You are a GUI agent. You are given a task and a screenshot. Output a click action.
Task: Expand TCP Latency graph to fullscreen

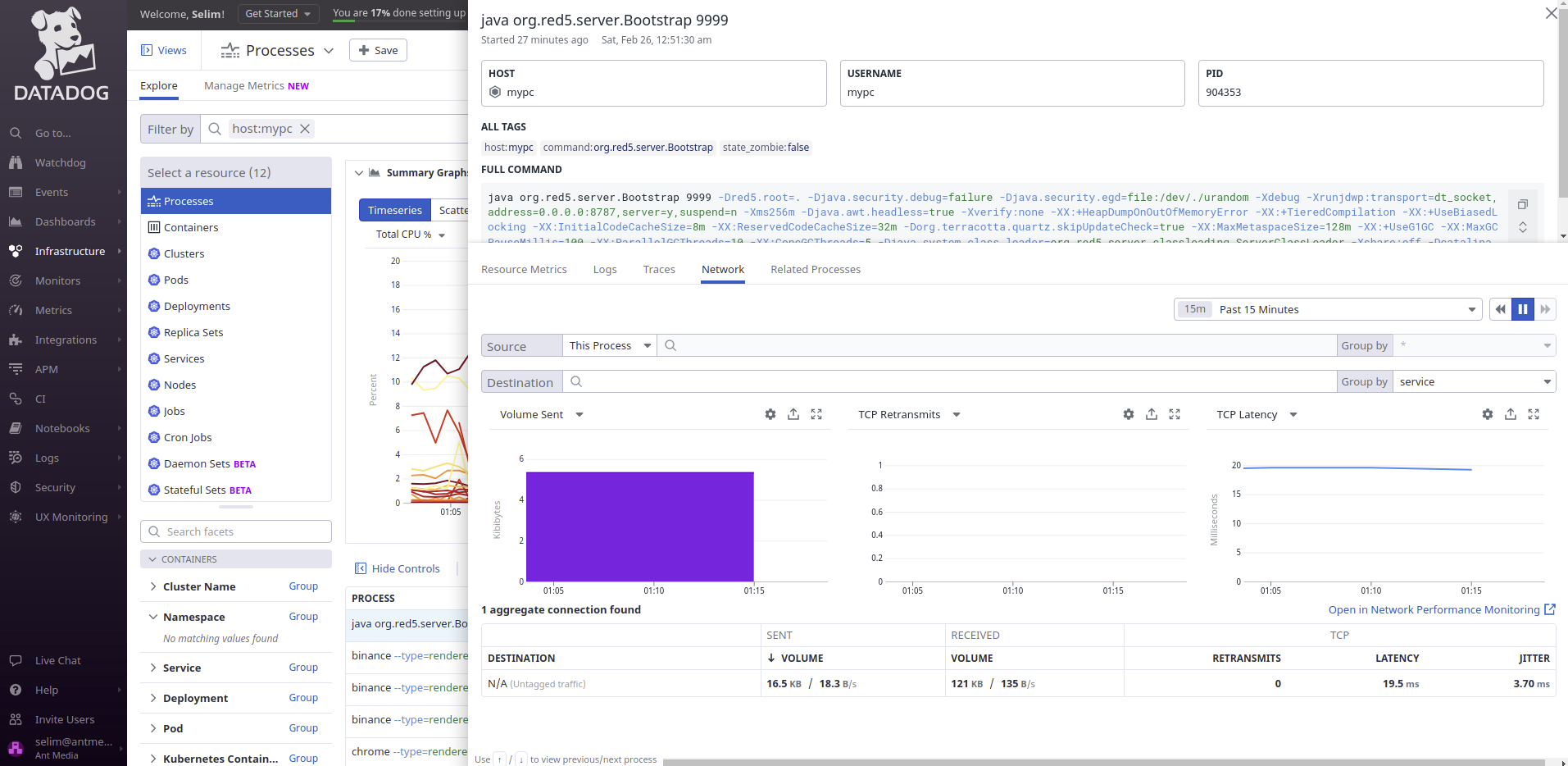tap(1534, 414)
